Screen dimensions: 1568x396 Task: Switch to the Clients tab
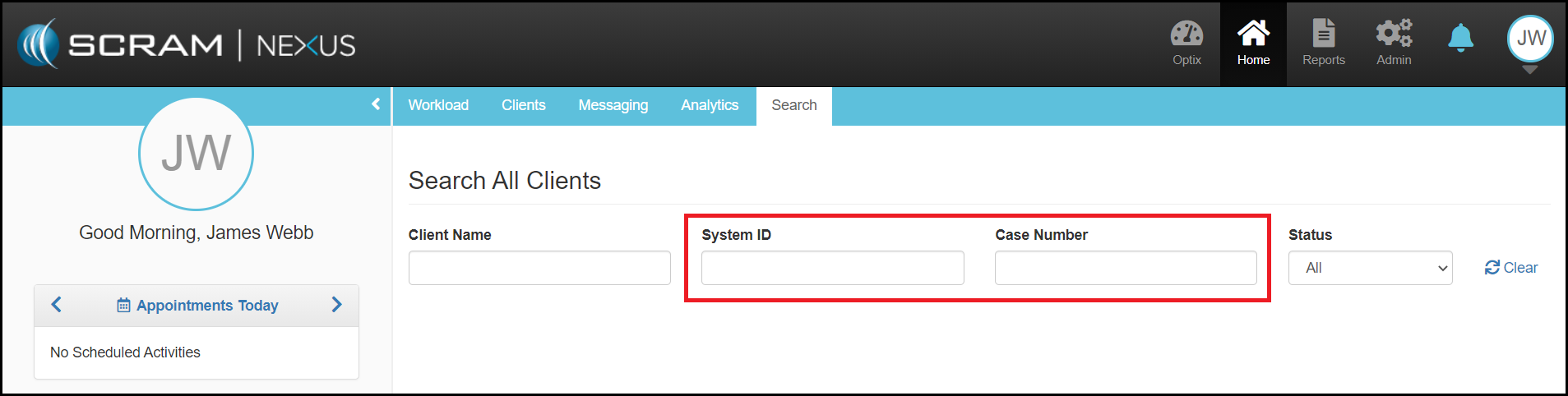(523, 105)
